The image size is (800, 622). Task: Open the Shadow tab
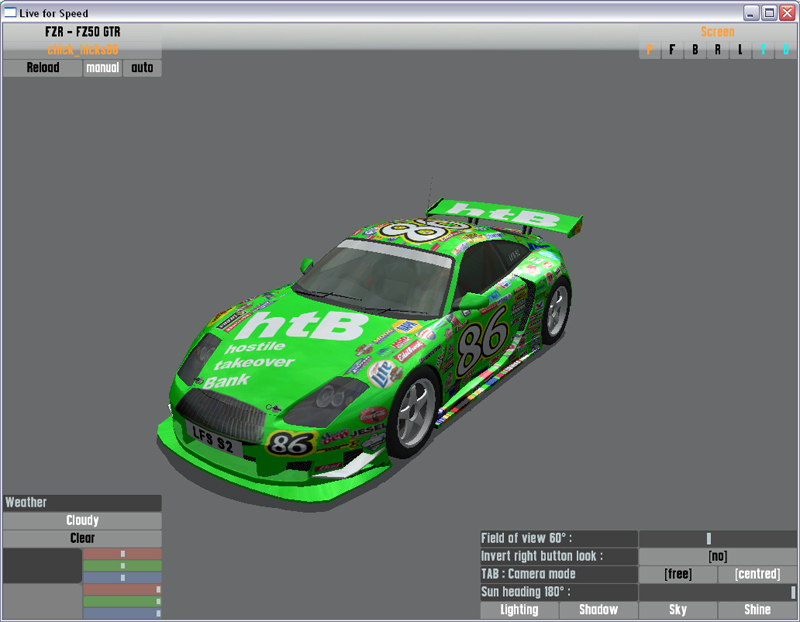click(x=598, y=610)
